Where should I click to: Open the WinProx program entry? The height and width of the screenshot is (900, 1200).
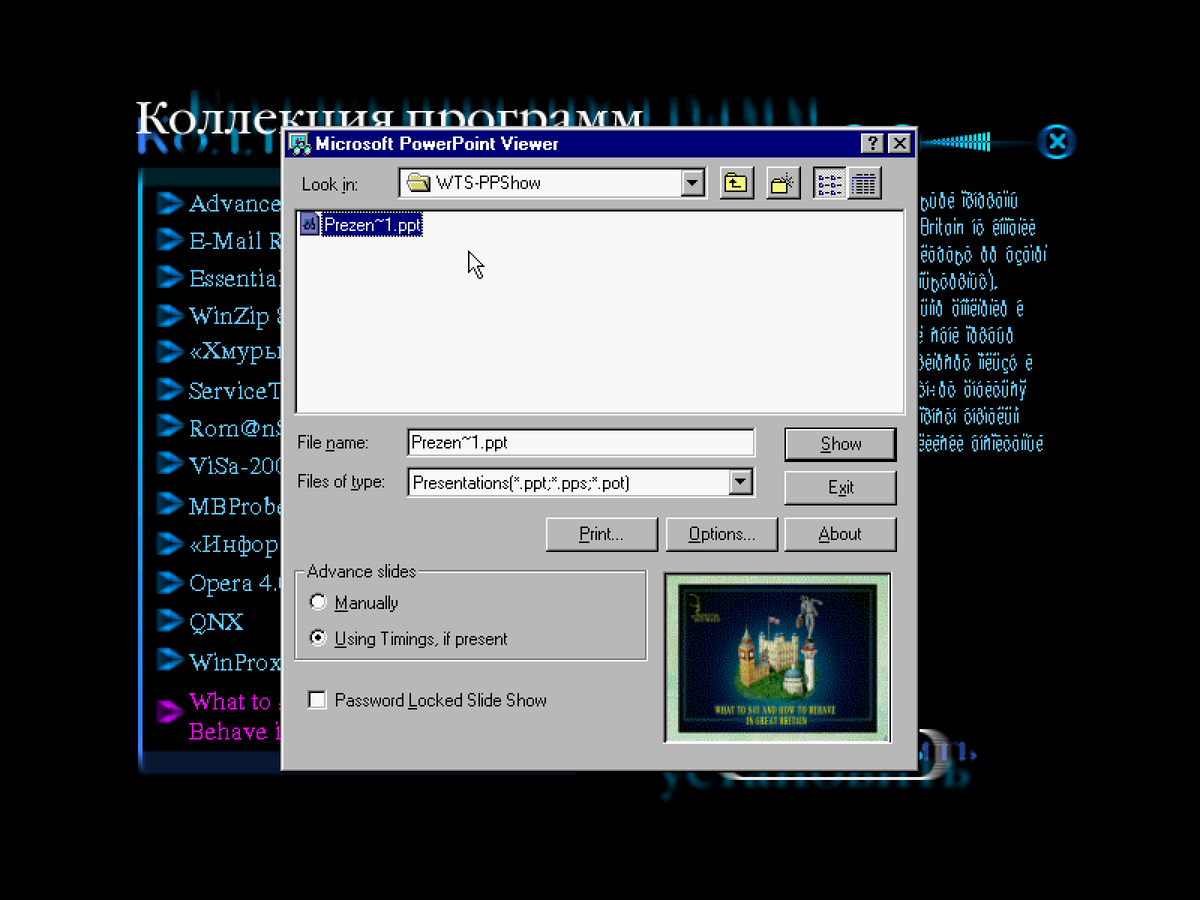tap(235, 661)
